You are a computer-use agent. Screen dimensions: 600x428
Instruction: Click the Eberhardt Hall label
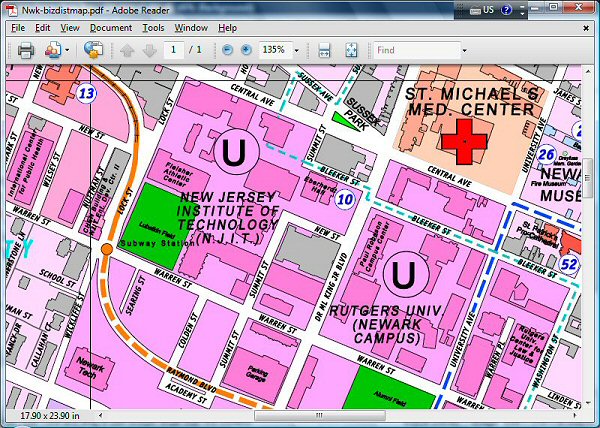(x=321, y=186)
